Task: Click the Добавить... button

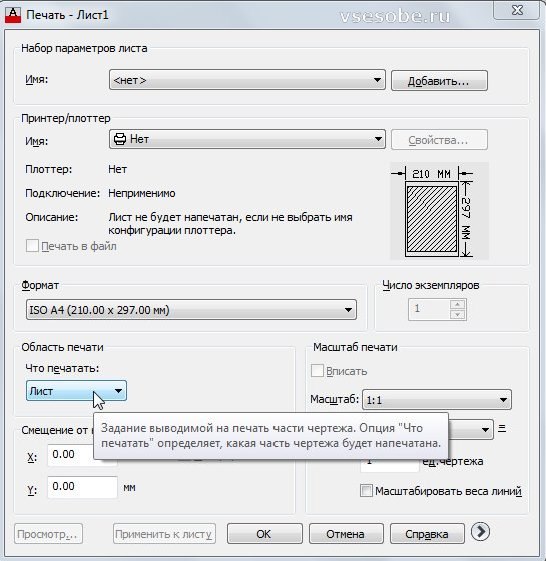Action: pyautogui.click(x=439, y=81)
